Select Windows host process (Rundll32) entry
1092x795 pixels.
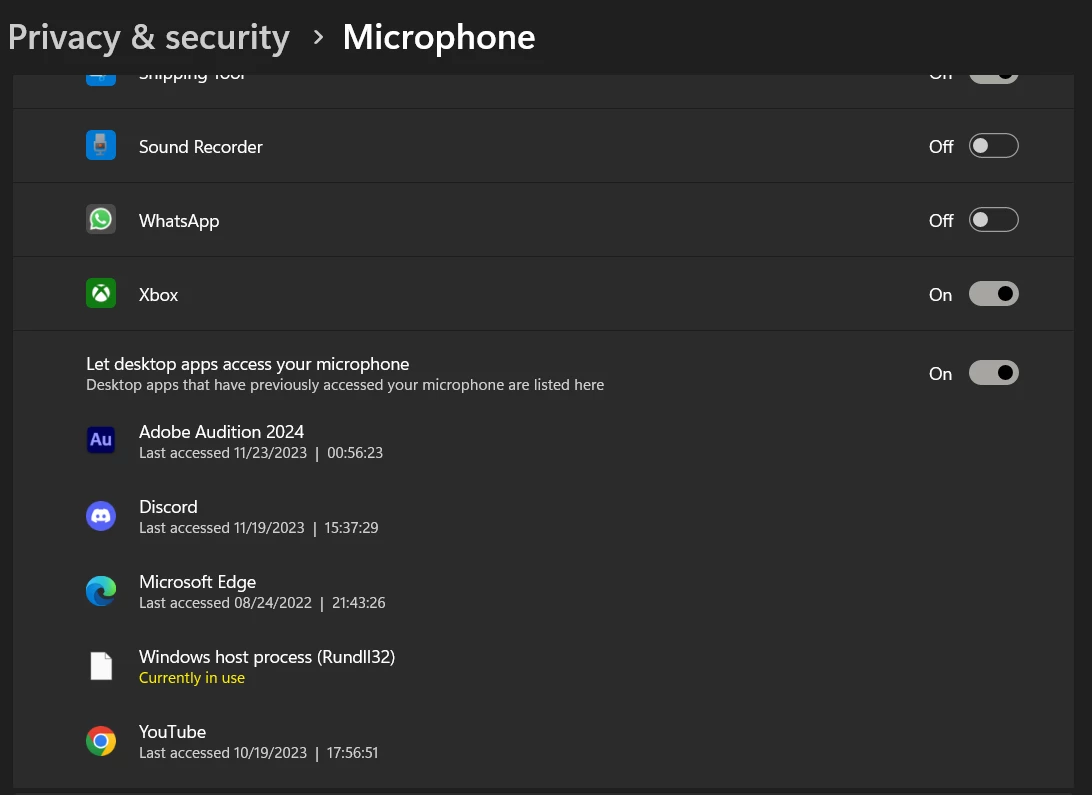pyautogui.click(x=267, y=657)
